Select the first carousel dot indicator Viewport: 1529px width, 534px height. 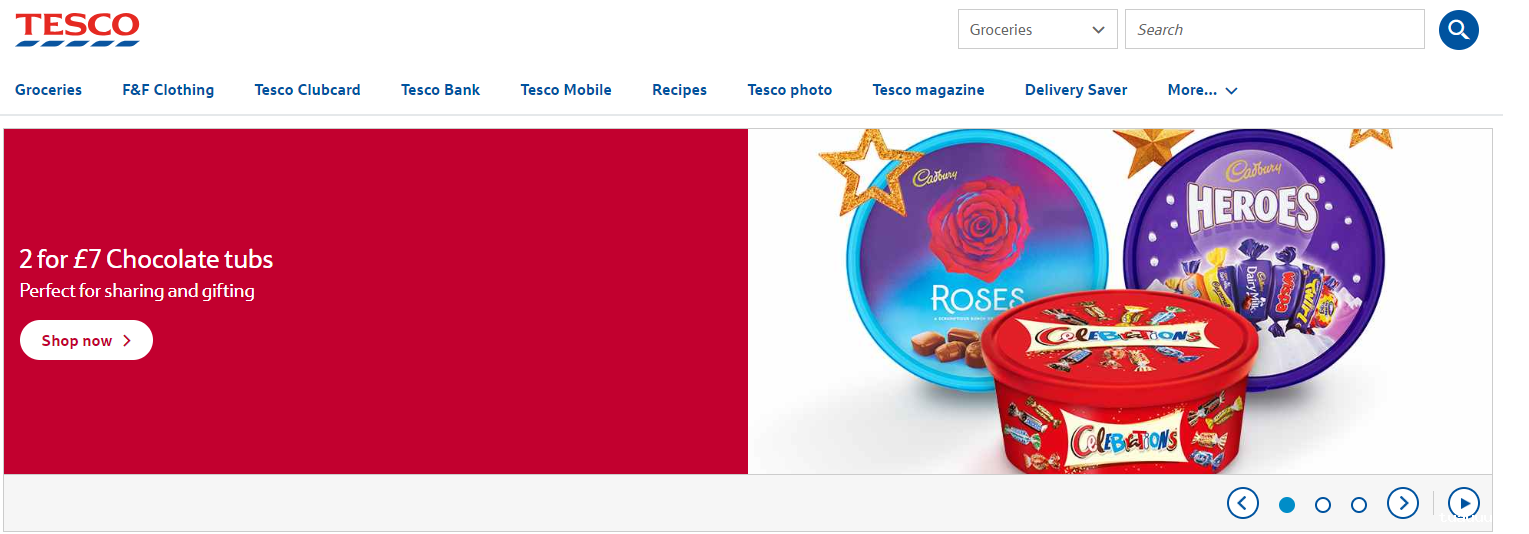pos(1287,505)
